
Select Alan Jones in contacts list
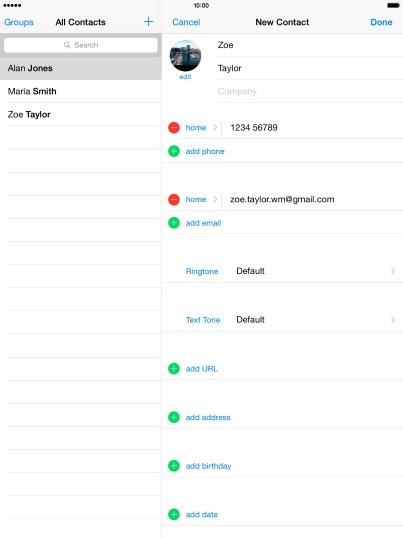81,68
